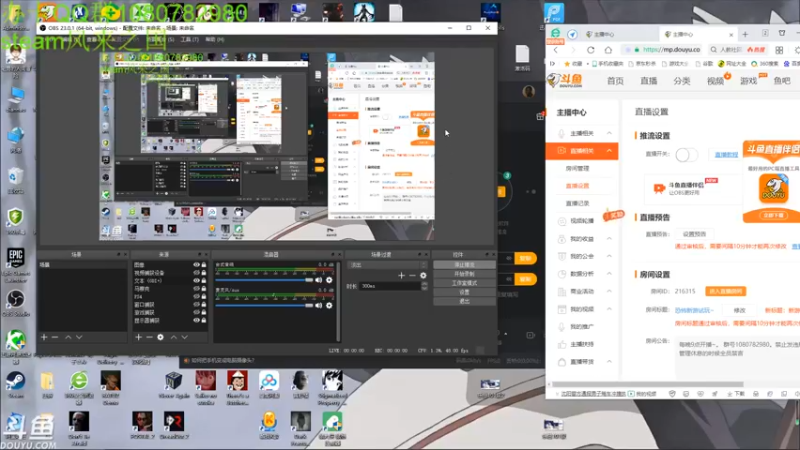The image size is (800, 450).
Task: Expand 我的收益 sidebar section
Action: tap(609, 239)
